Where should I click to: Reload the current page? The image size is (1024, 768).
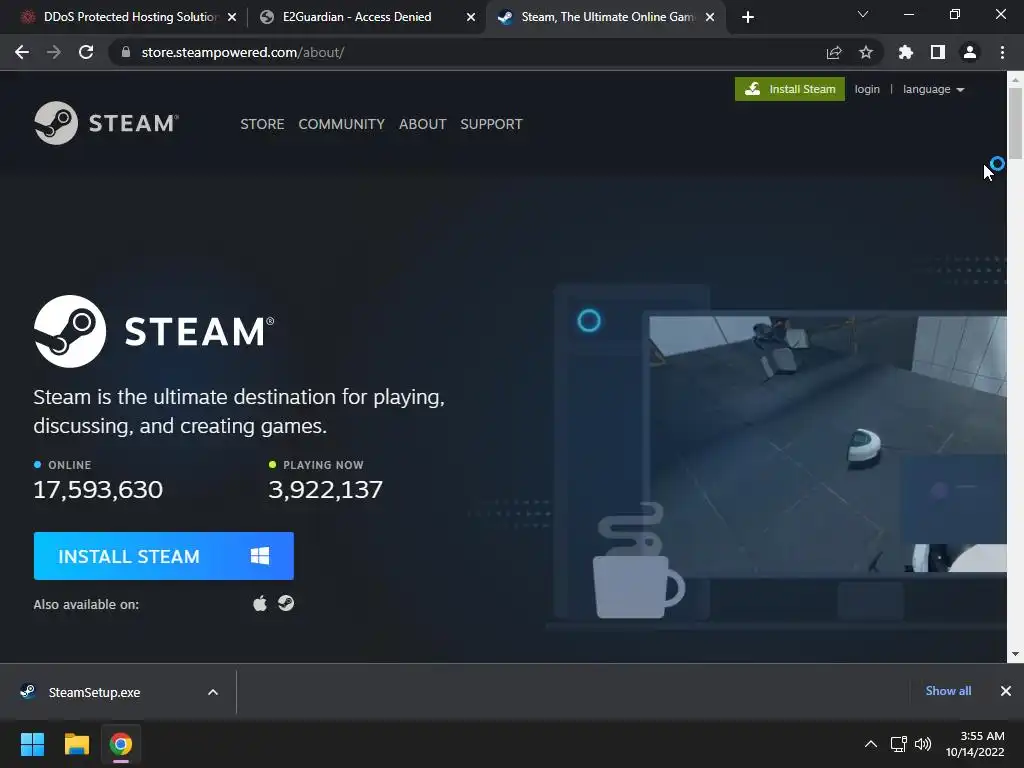click(x=86, y=52)
